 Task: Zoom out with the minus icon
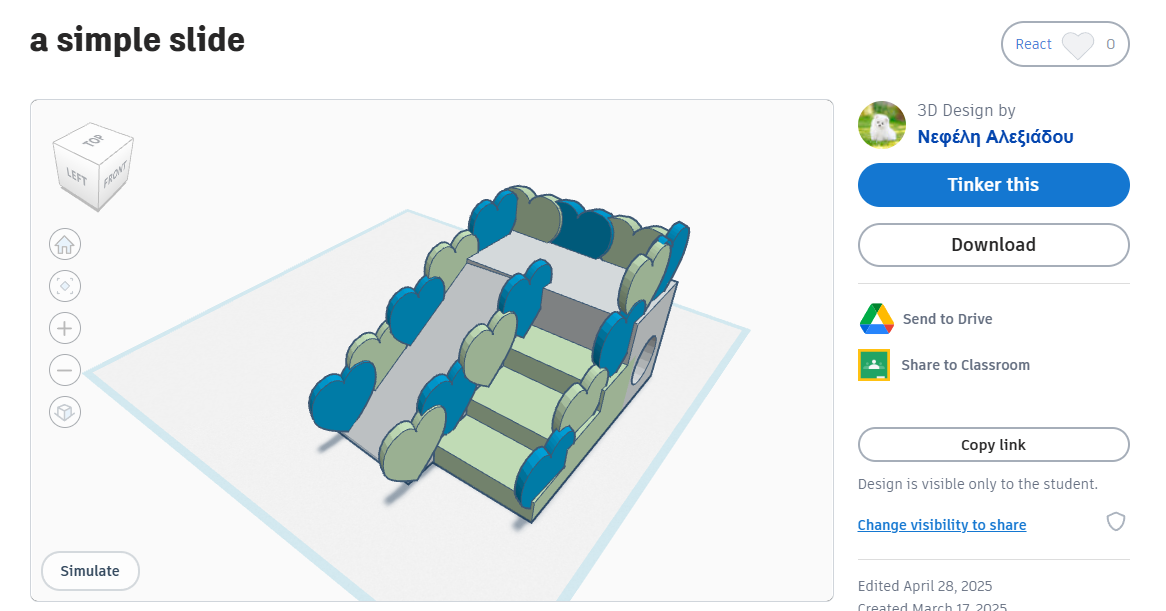[x=65, y=370]
